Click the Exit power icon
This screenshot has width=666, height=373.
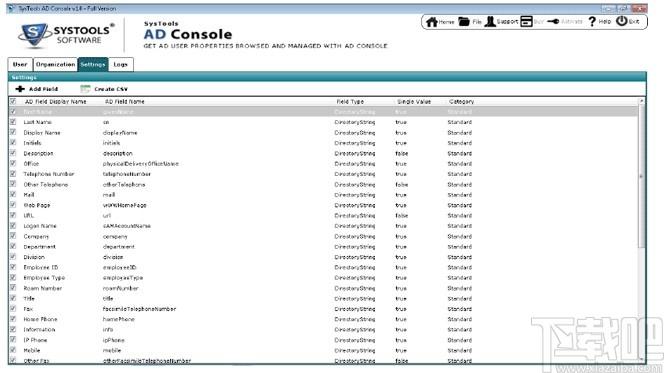pos(621,21)
